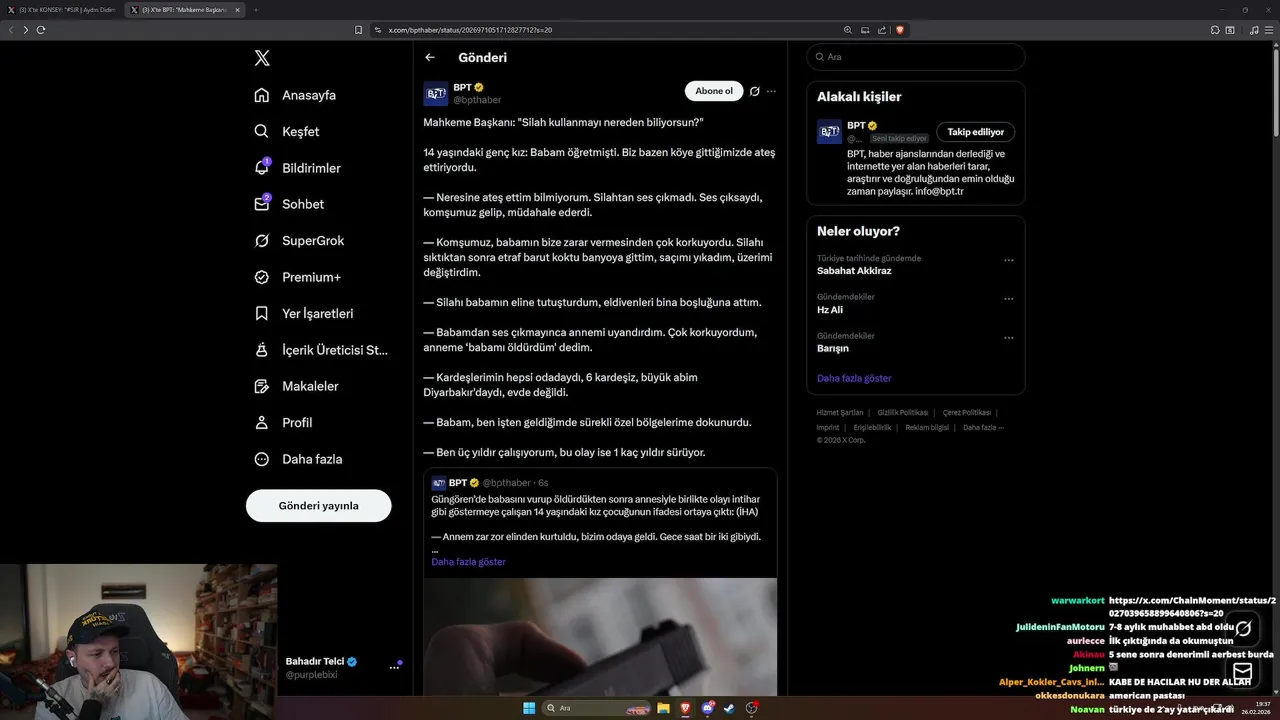The height and width of the screenshot is (720, 1280).
Task: Click Gönderi yayınla button
Action: point(318,506)
